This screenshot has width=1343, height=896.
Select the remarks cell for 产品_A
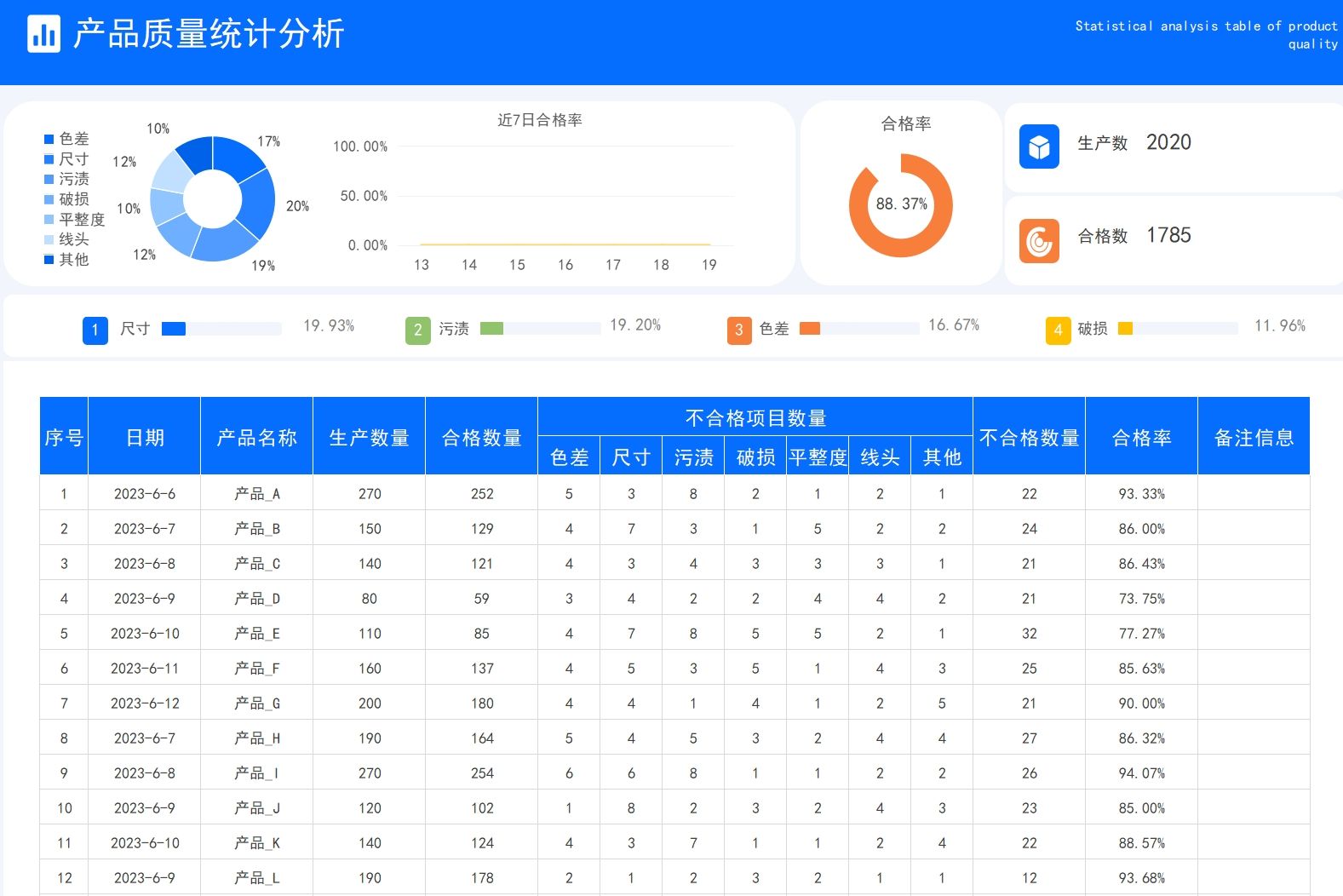tap(1254, 493)
